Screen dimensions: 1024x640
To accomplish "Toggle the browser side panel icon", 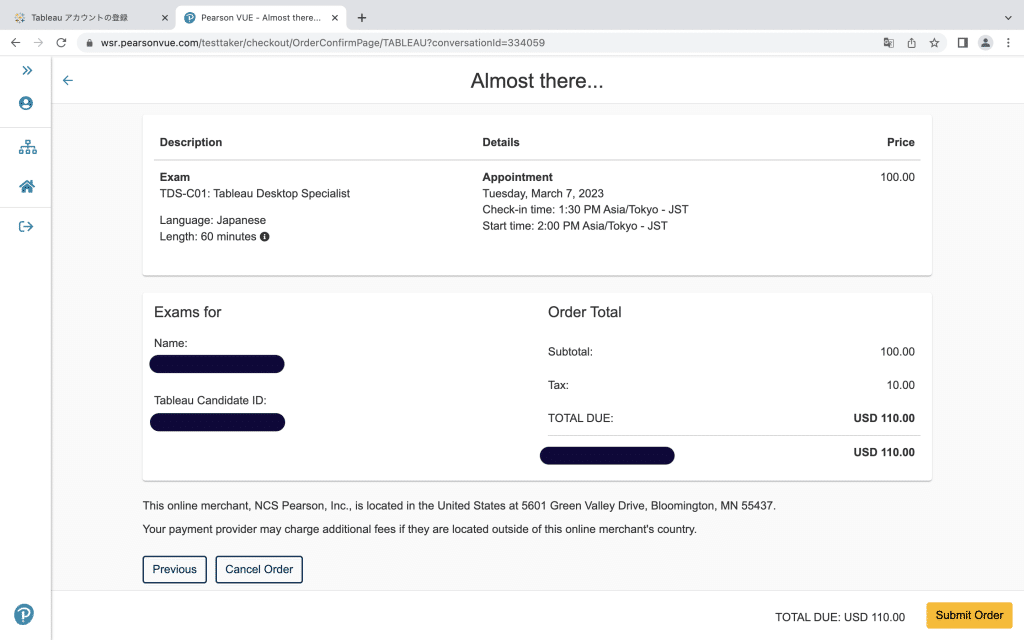I will click(x=962, y=43).
